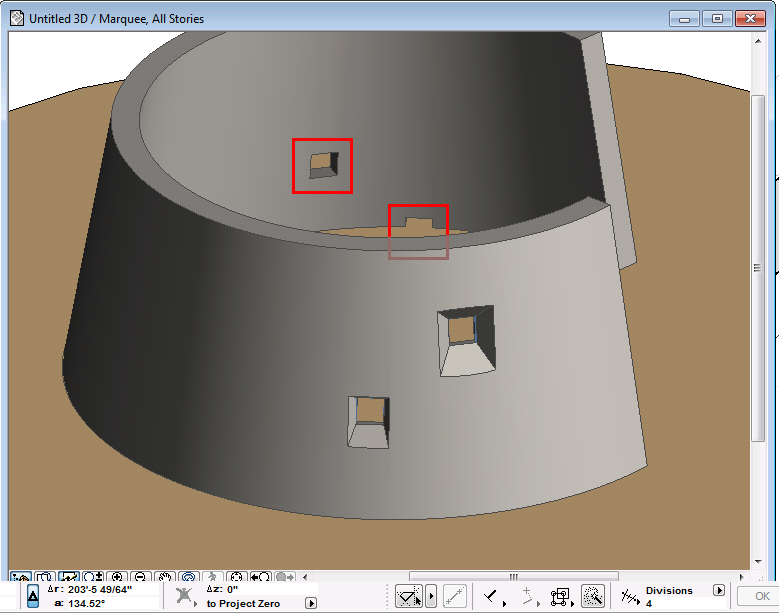
Task: Toggle relative coordinates triangle button in tracker
Action: point(33,596)
